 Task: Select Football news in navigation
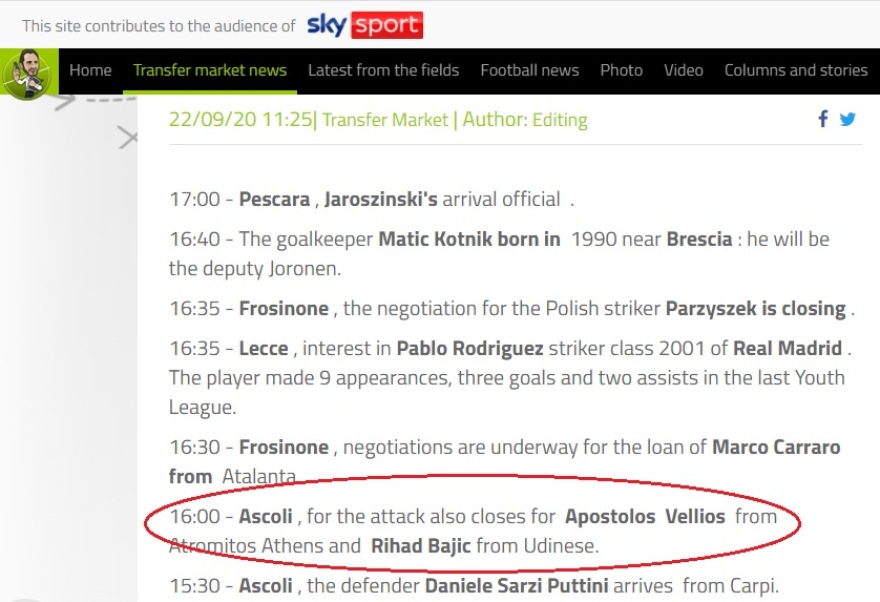[529, 70]
